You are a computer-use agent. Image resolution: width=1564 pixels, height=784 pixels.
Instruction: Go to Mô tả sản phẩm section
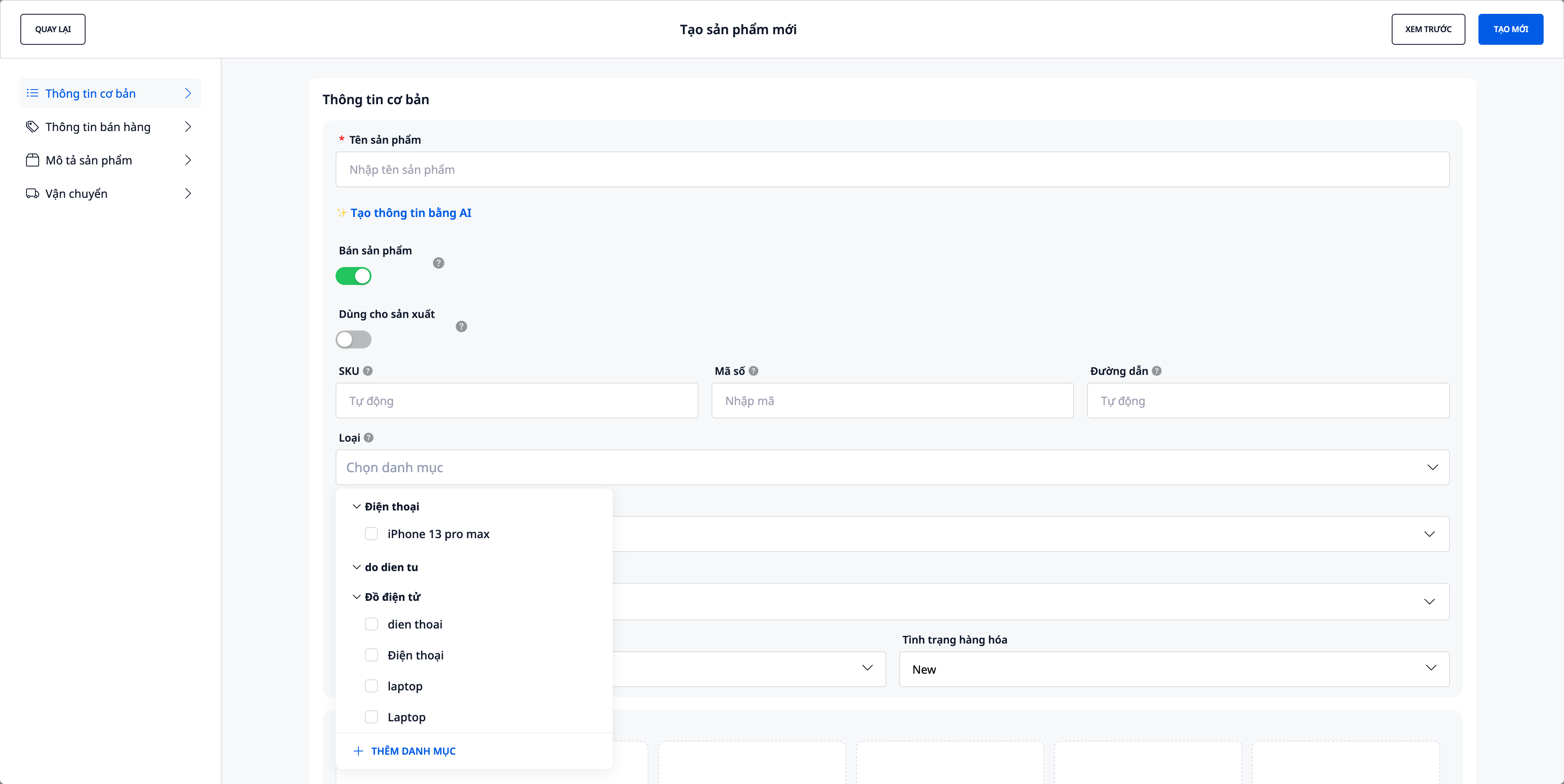(x=110, y=160)
